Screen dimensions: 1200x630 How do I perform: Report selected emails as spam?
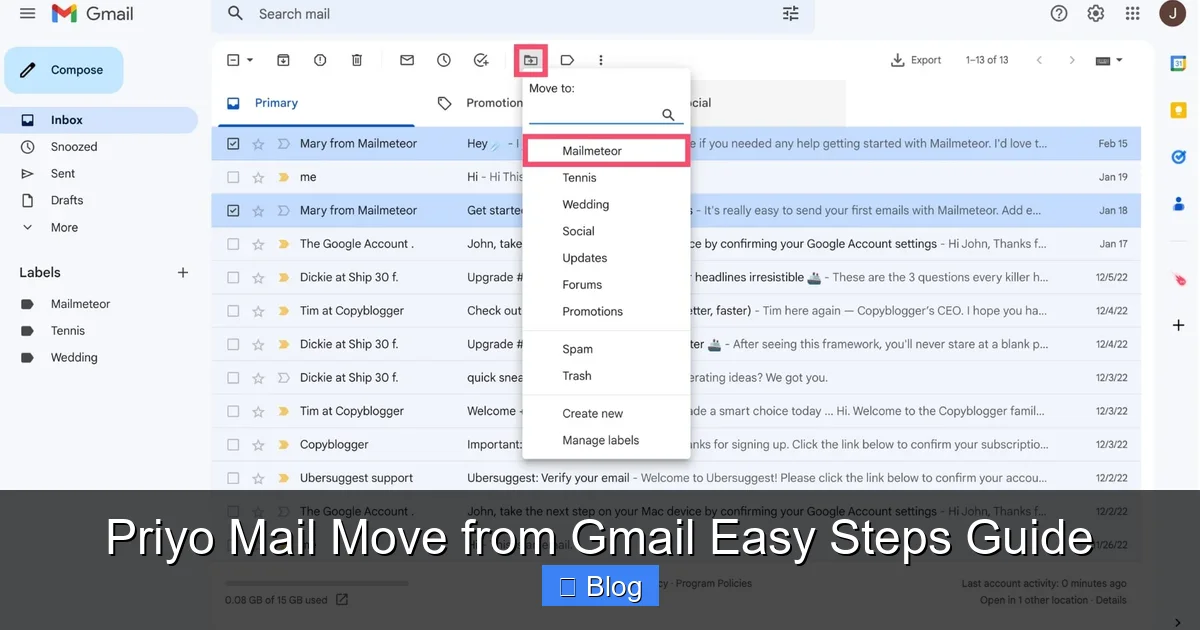320,60
